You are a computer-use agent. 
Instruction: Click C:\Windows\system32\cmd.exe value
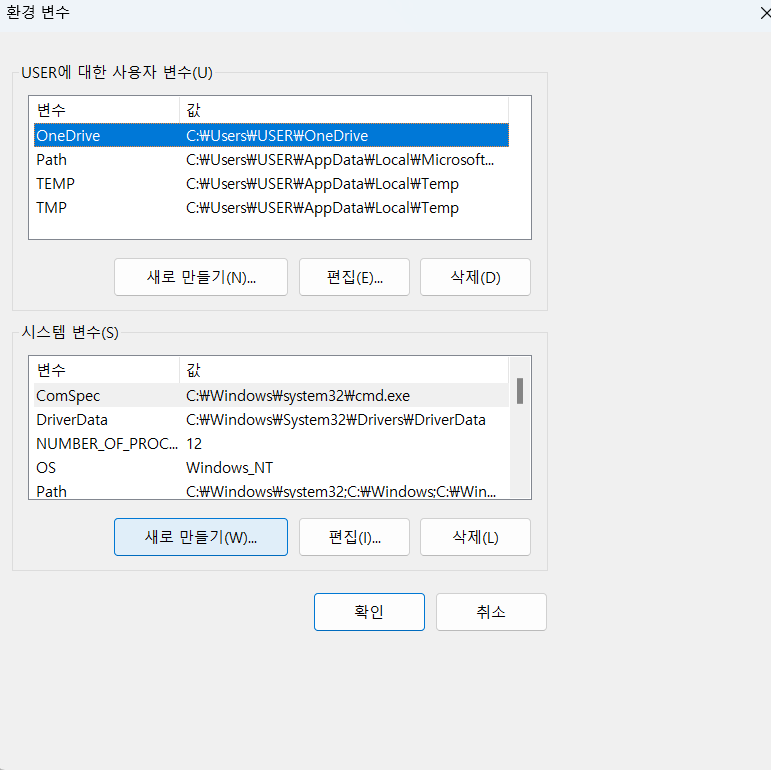(297, 395)
